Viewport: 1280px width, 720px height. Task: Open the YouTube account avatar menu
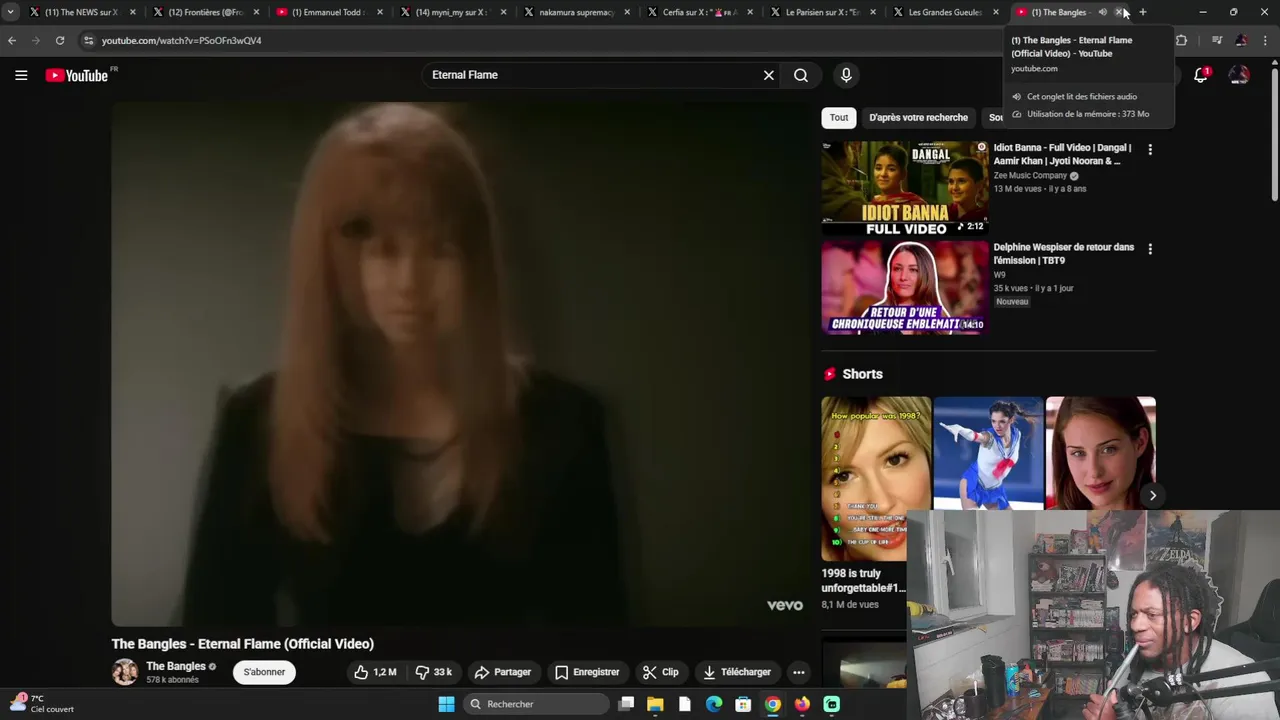[1239, 75]
